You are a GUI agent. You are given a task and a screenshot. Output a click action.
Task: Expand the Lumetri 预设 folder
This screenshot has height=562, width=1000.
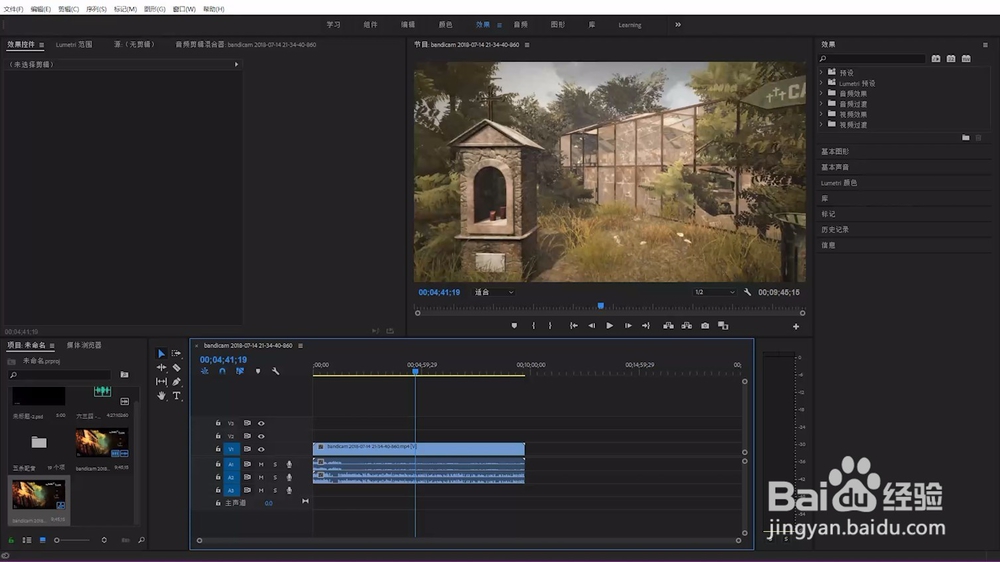click(821, 83)
